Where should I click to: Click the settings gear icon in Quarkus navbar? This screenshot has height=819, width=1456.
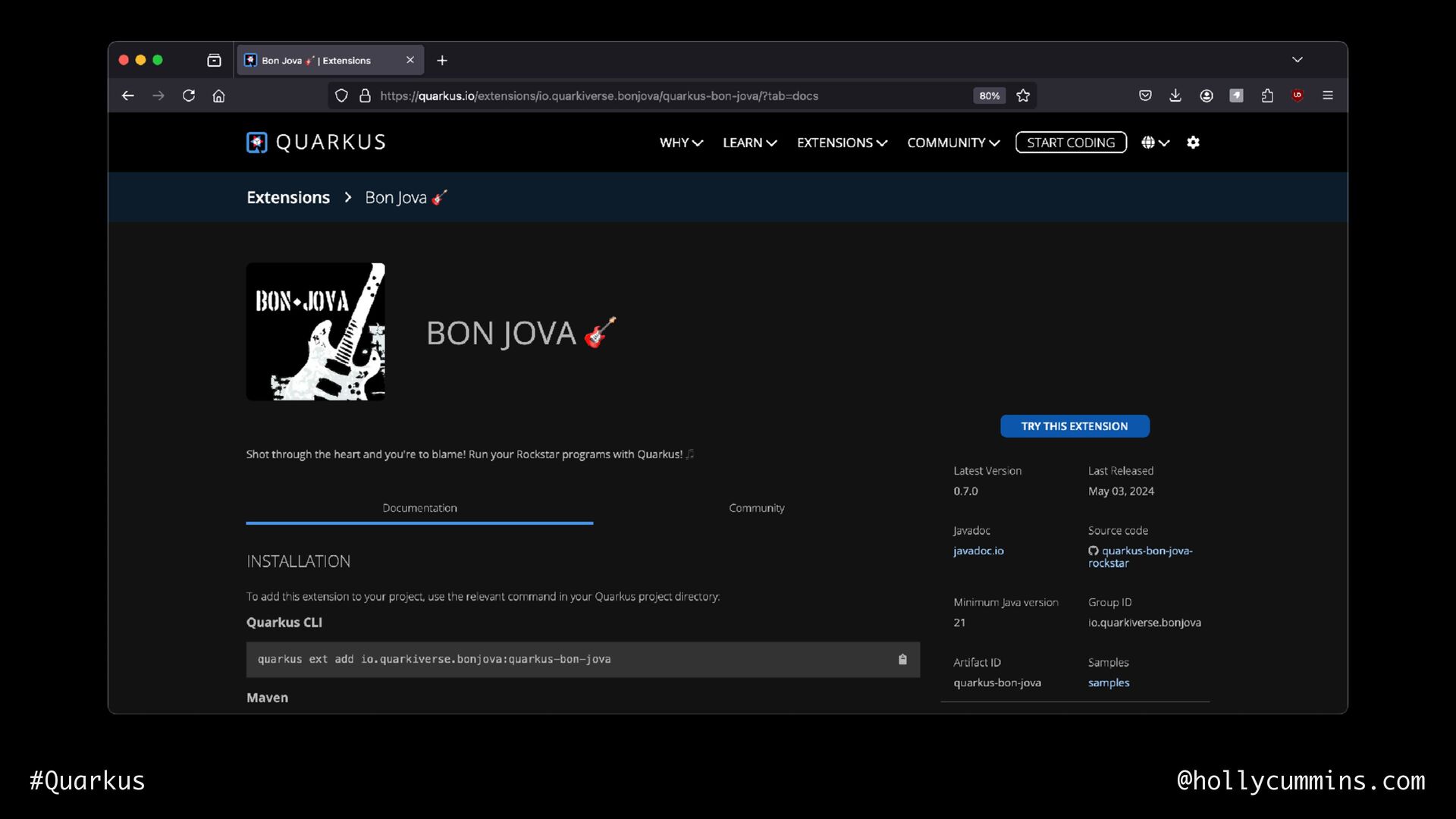point(1193,143)
